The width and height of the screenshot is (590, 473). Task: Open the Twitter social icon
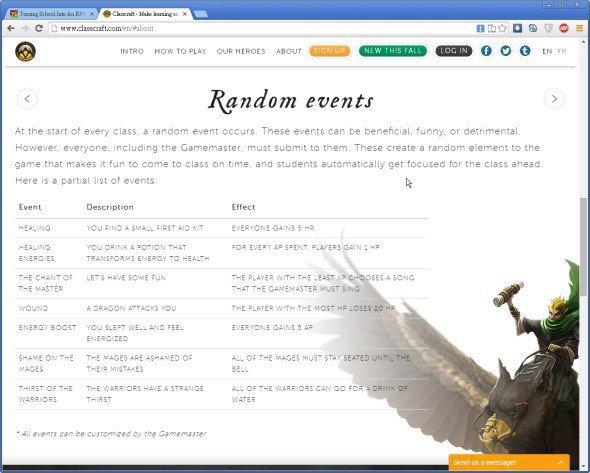coord(506,51)
